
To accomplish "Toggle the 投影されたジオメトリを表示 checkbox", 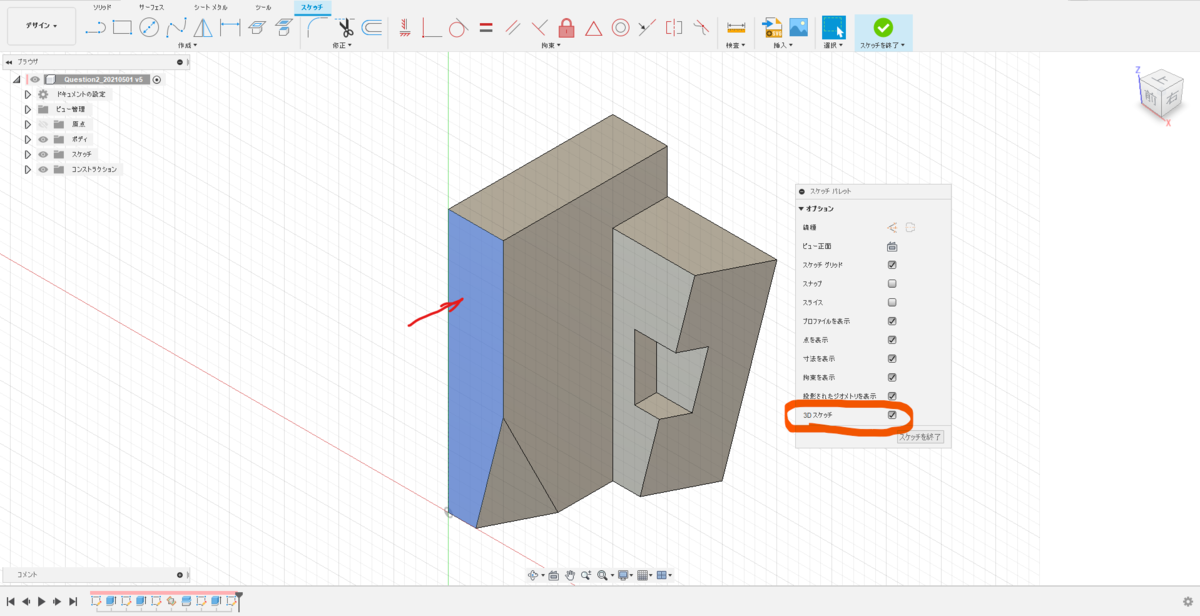I will click(892, 396).
